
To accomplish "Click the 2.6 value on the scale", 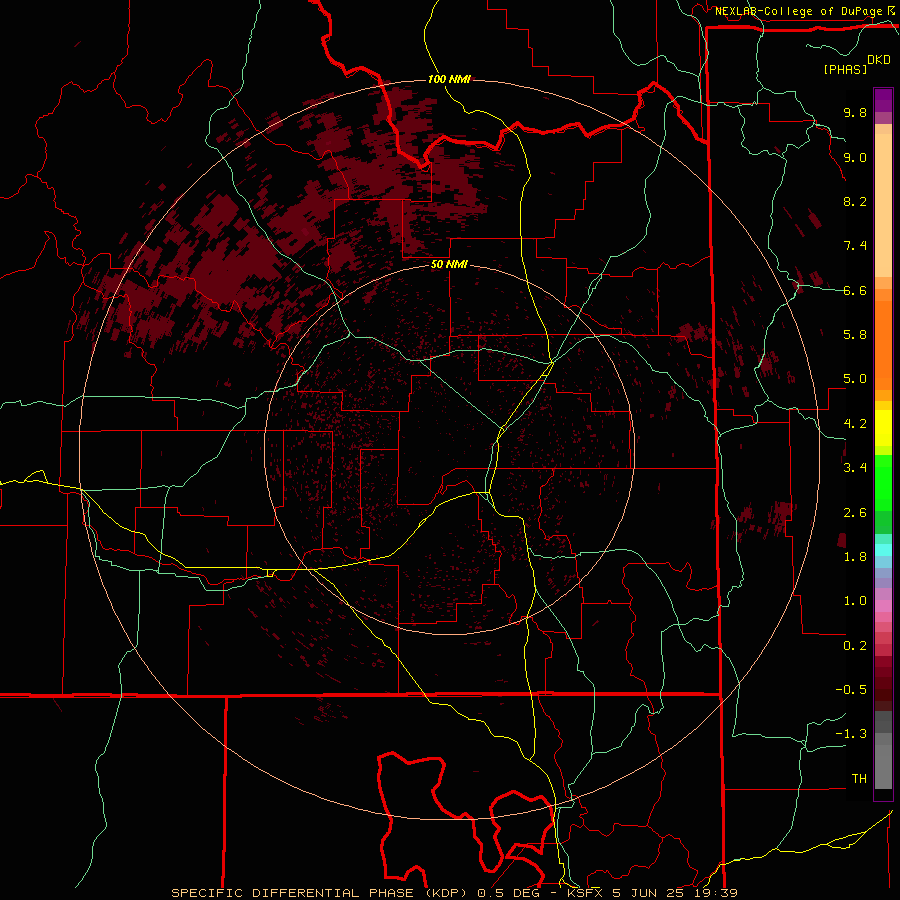I will coord(855,513).
